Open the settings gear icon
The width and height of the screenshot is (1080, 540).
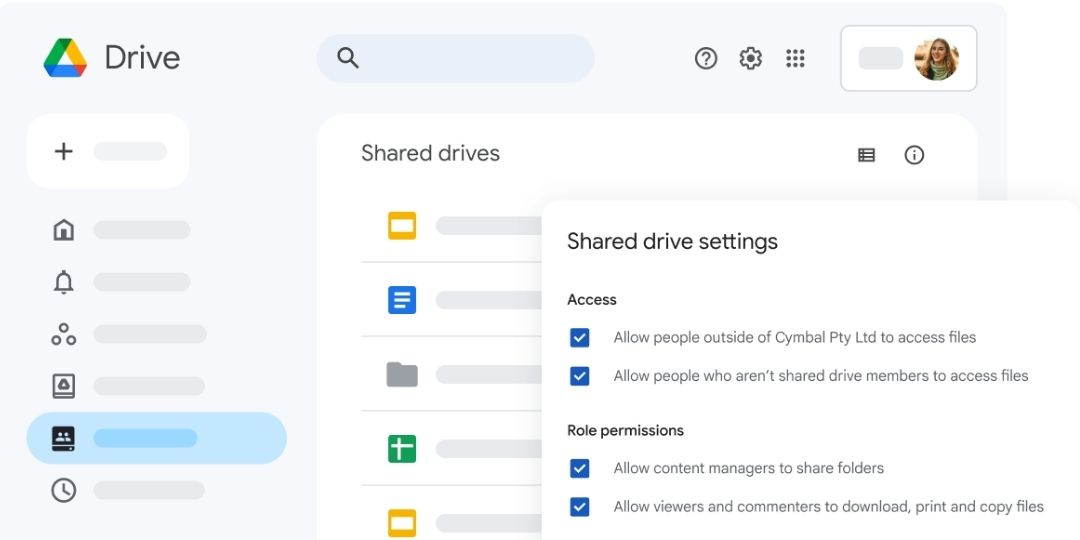(x=751, y=59)
